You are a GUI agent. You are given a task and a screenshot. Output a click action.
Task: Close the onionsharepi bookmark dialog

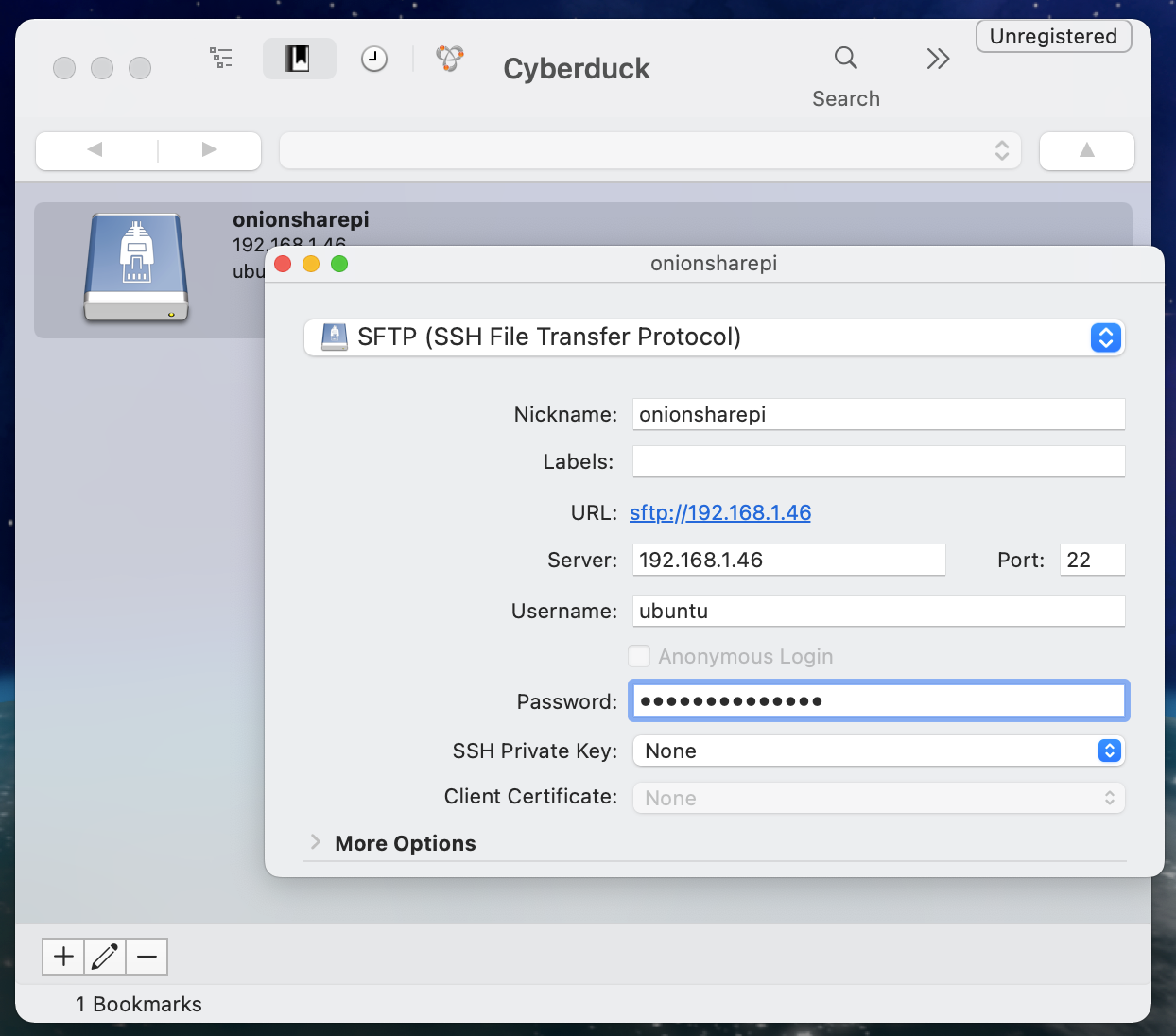[x=283, y=264]
